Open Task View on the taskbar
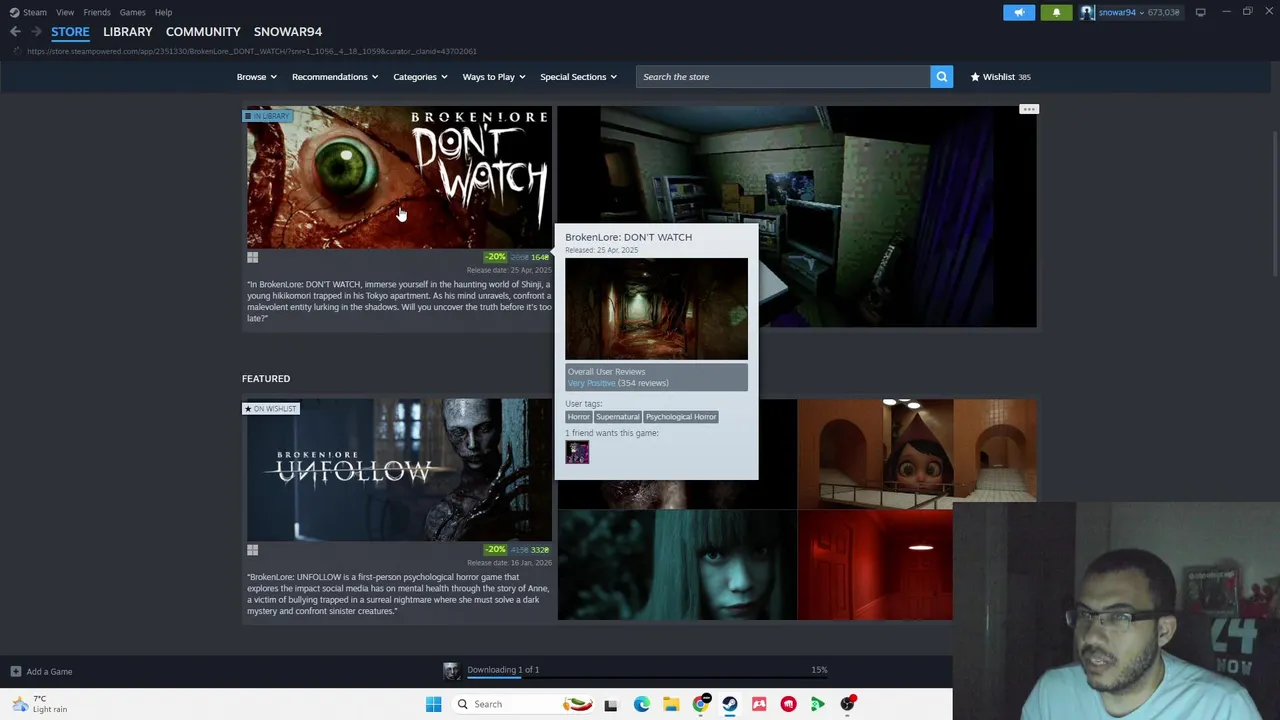This screenshot has width=1280, height=720. pyautogui.click(x=610, y=704)
